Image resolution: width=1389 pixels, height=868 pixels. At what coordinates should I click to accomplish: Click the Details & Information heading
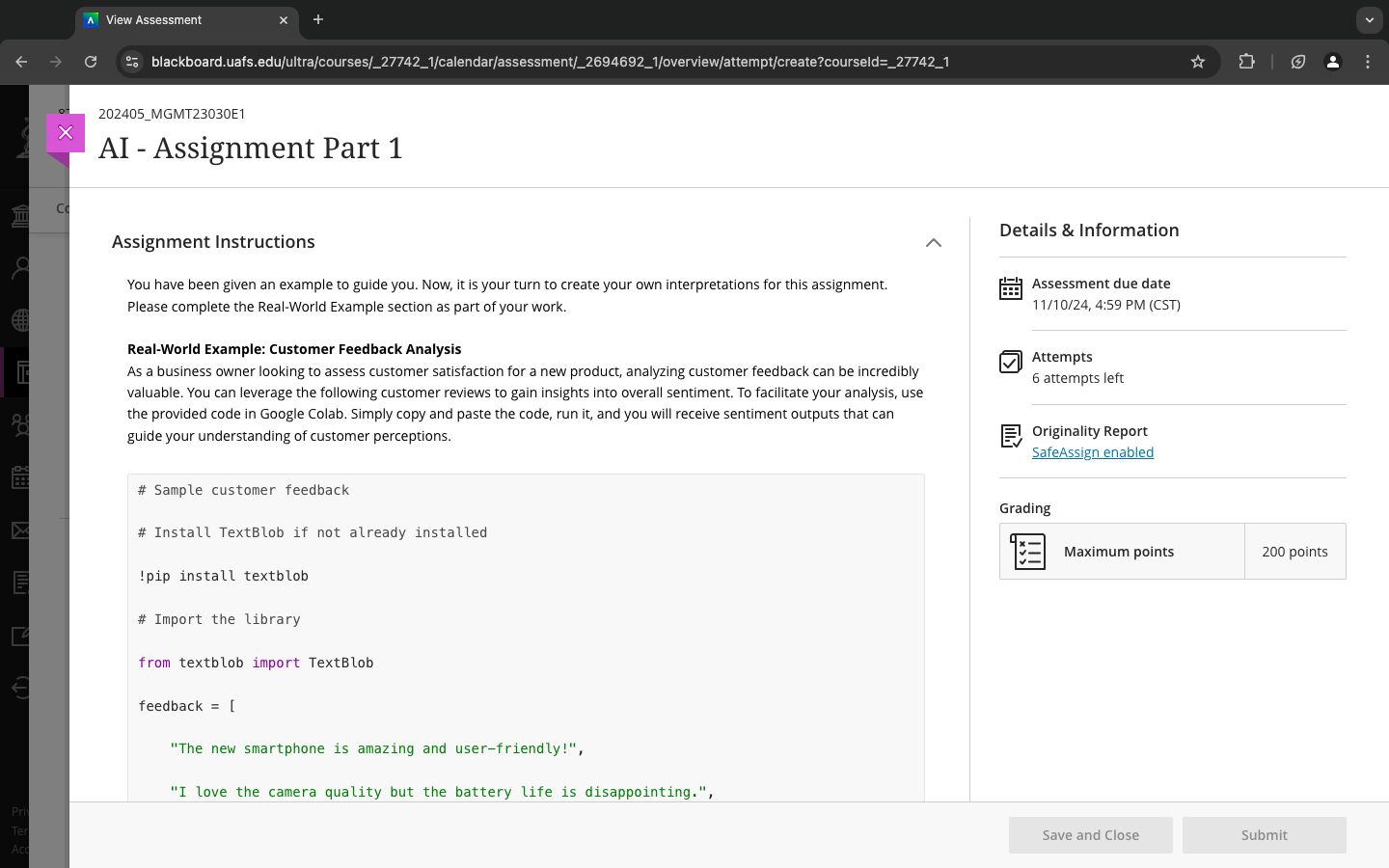[1089, 231]
